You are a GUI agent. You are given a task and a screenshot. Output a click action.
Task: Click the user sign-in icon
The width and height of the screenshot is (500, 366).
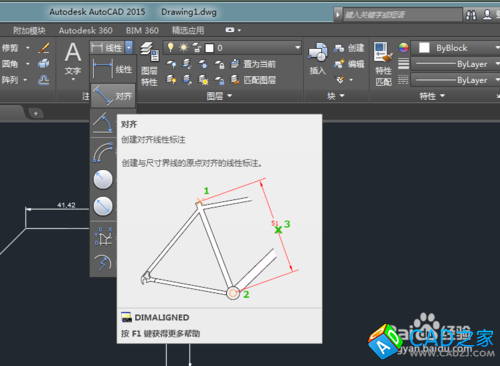[487, 14]
